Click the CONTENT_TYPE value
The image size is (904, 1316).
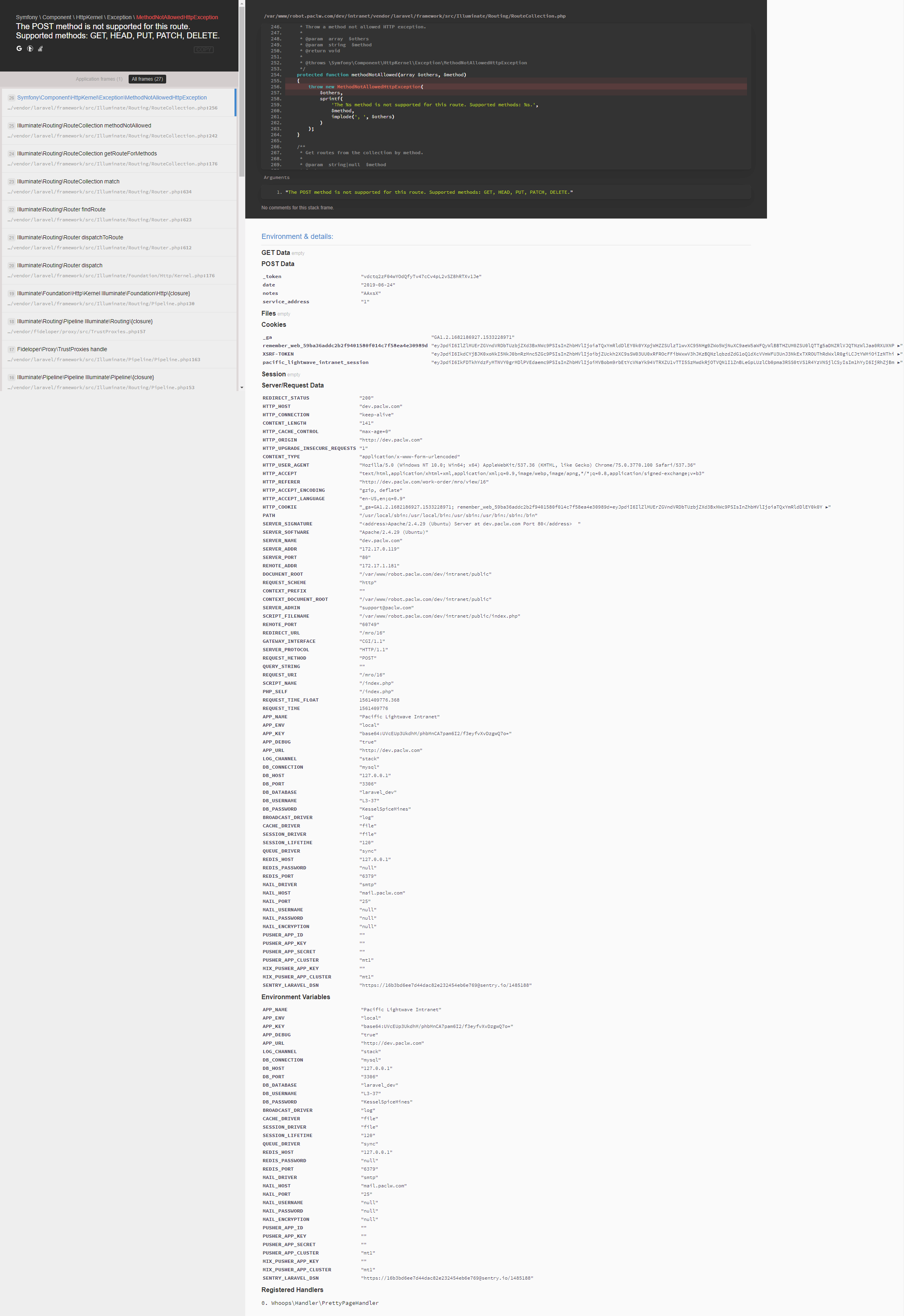[409, 457]
